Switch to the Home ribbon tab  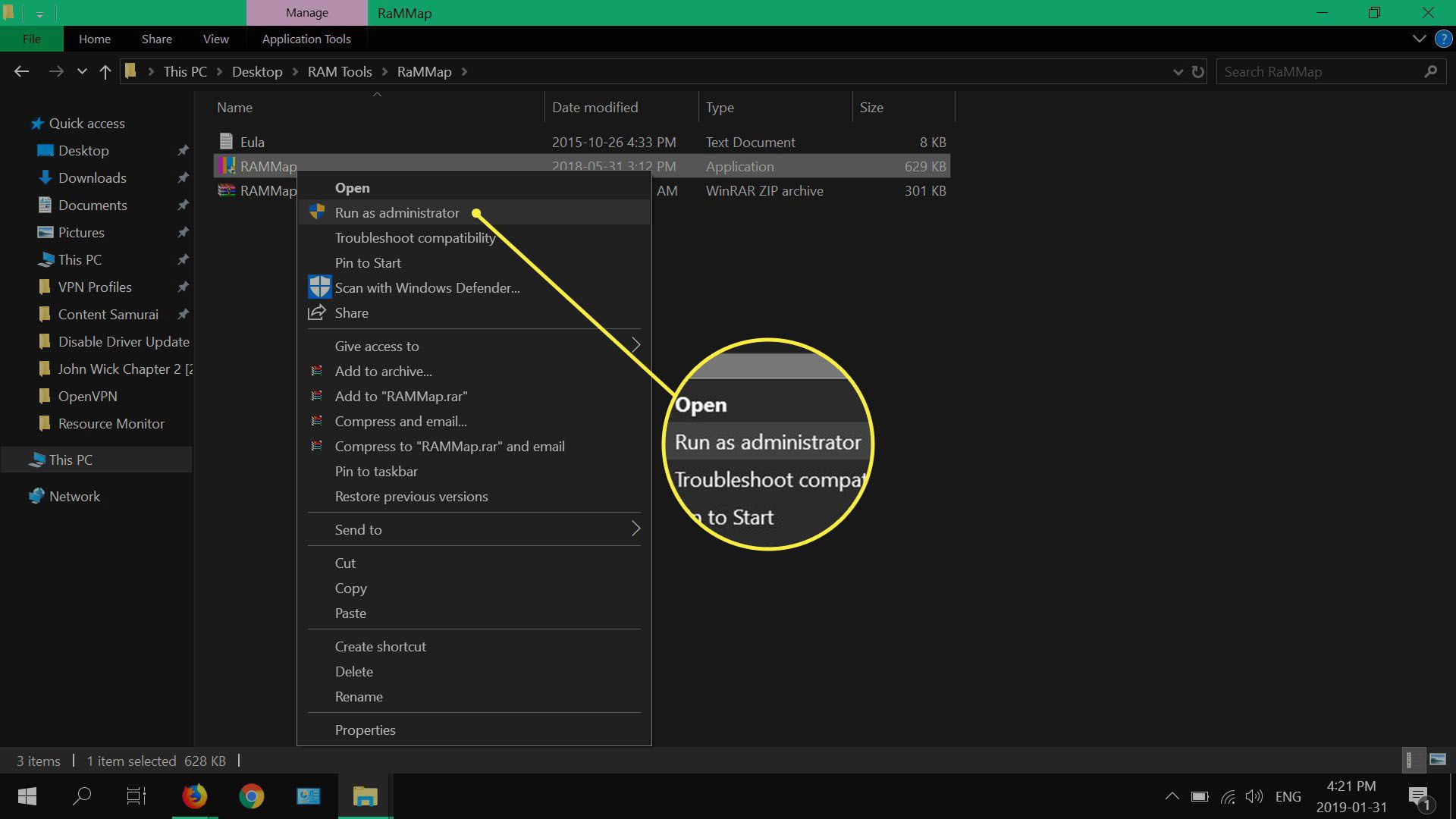95,39
